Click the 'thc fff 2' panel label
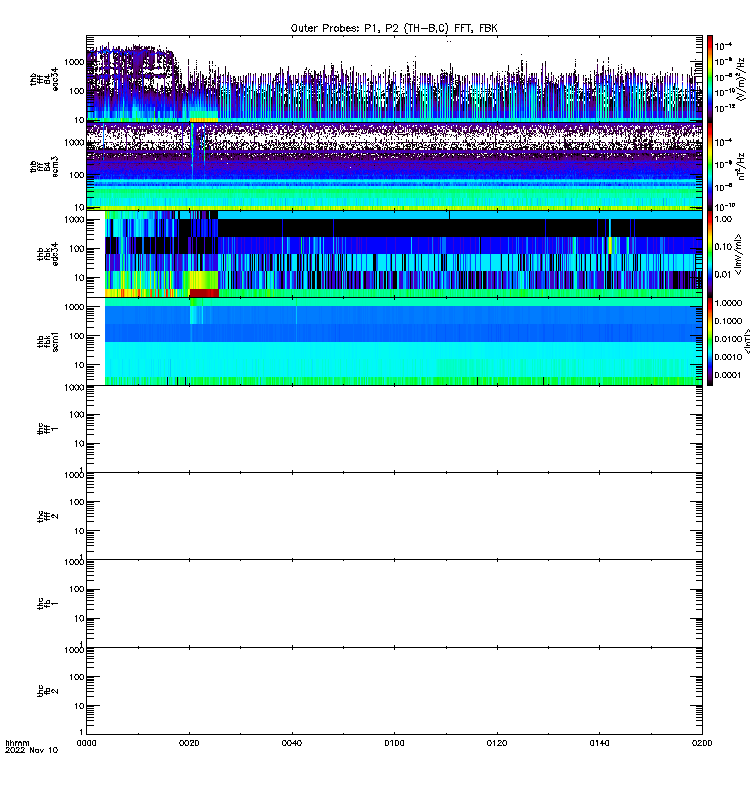This screenshot has width=750, height=800. point(48,516)
